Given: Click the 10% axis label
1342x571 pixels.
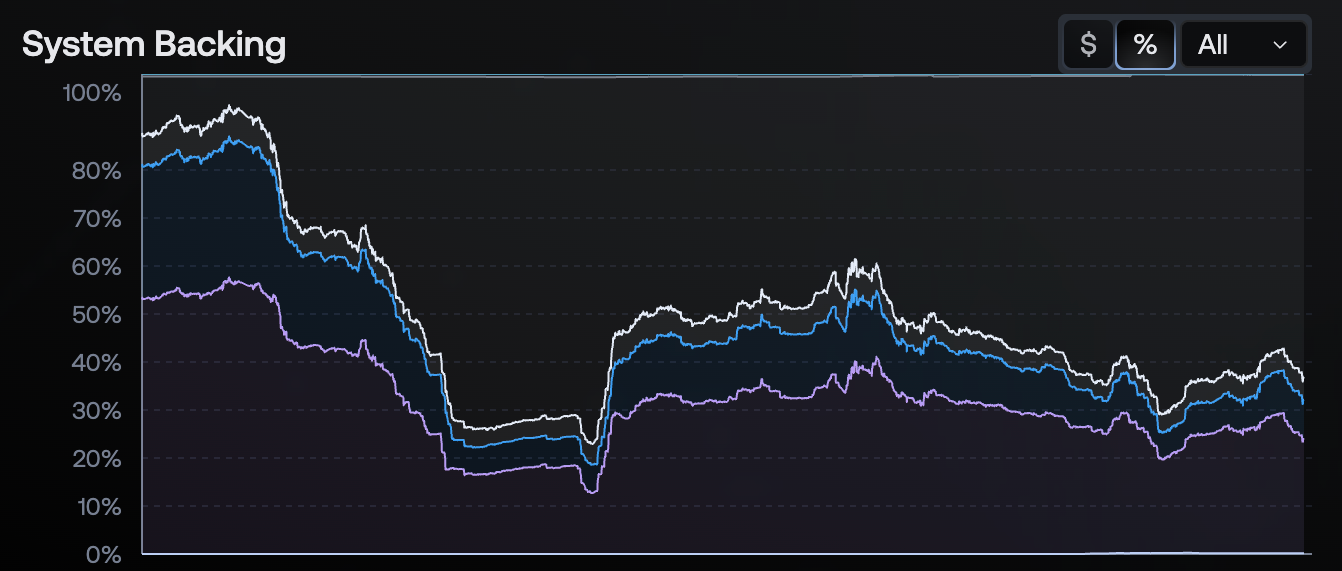Looking at the screenshot, I should tap(97, 507).
